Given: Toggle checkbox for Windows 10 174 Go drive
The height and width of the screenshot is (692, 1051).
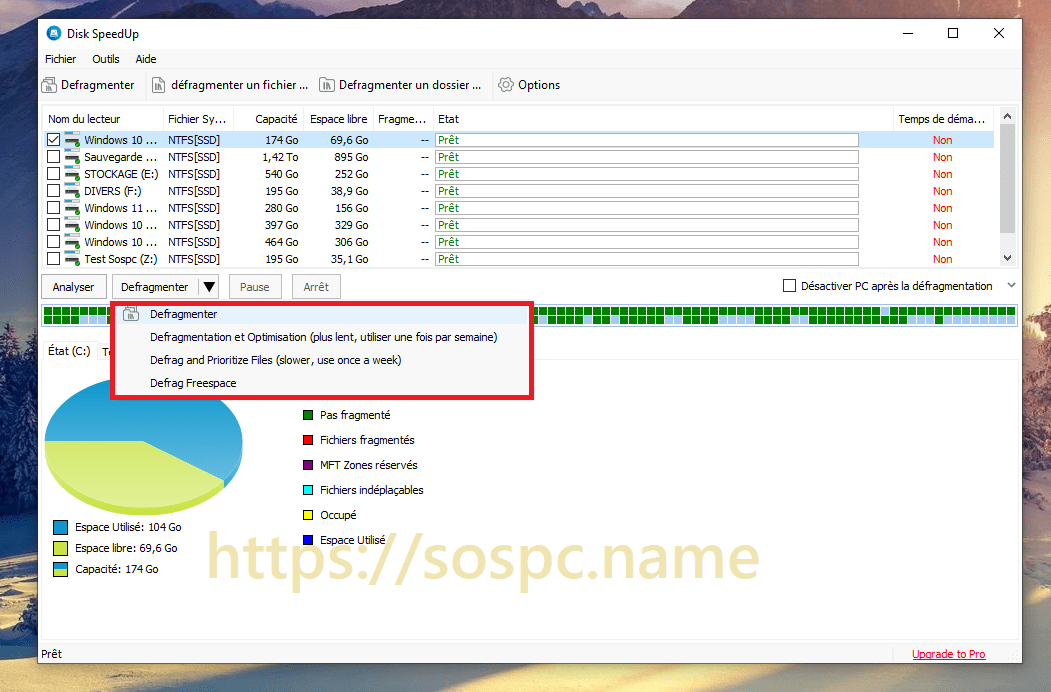Looking at the screenshot, I should click(54, 139).
